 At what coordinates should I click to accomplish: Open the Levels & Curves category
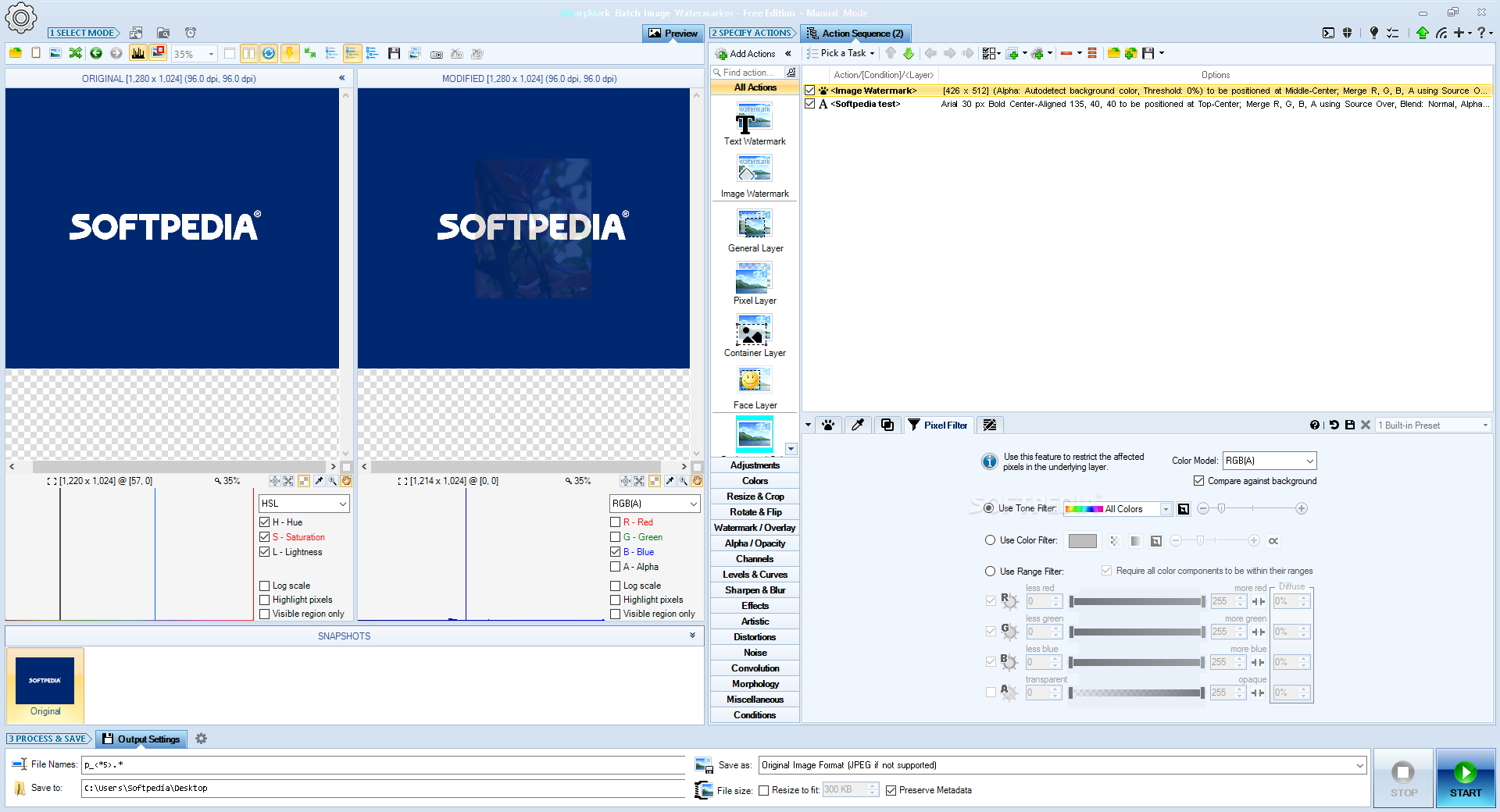[x=755, y=575]
